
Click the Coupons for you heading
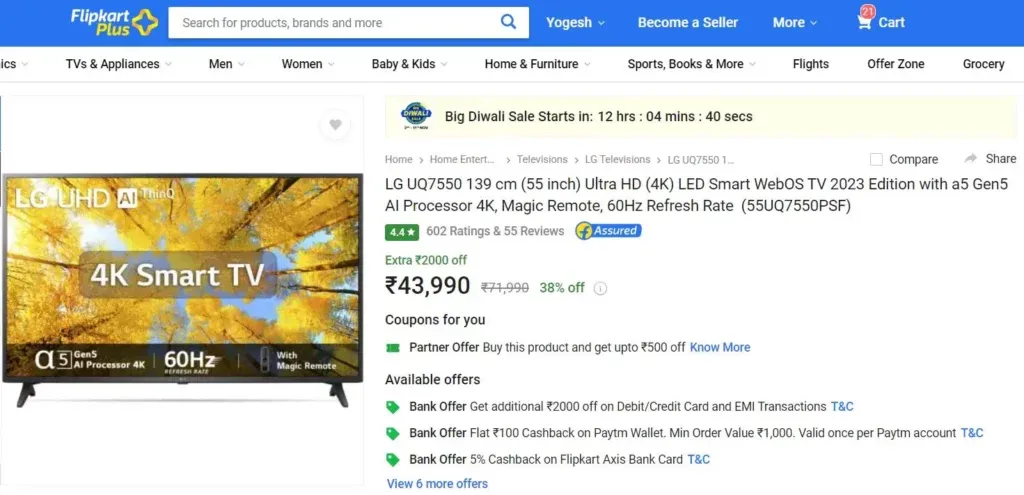[435, 320]
